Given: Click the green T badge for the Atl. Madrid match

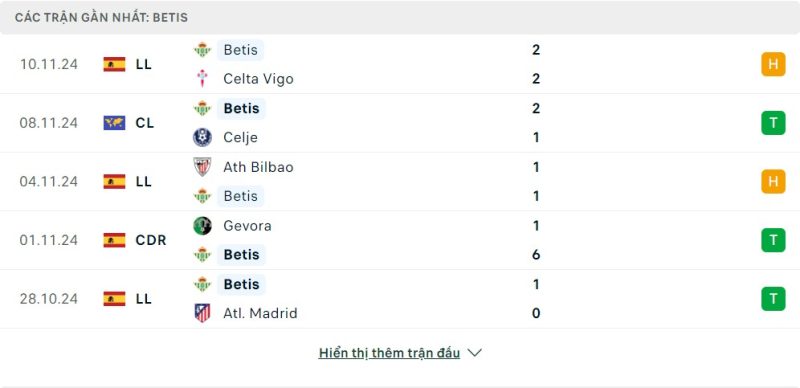Looking at the screenshot, I should pos(773,299).
